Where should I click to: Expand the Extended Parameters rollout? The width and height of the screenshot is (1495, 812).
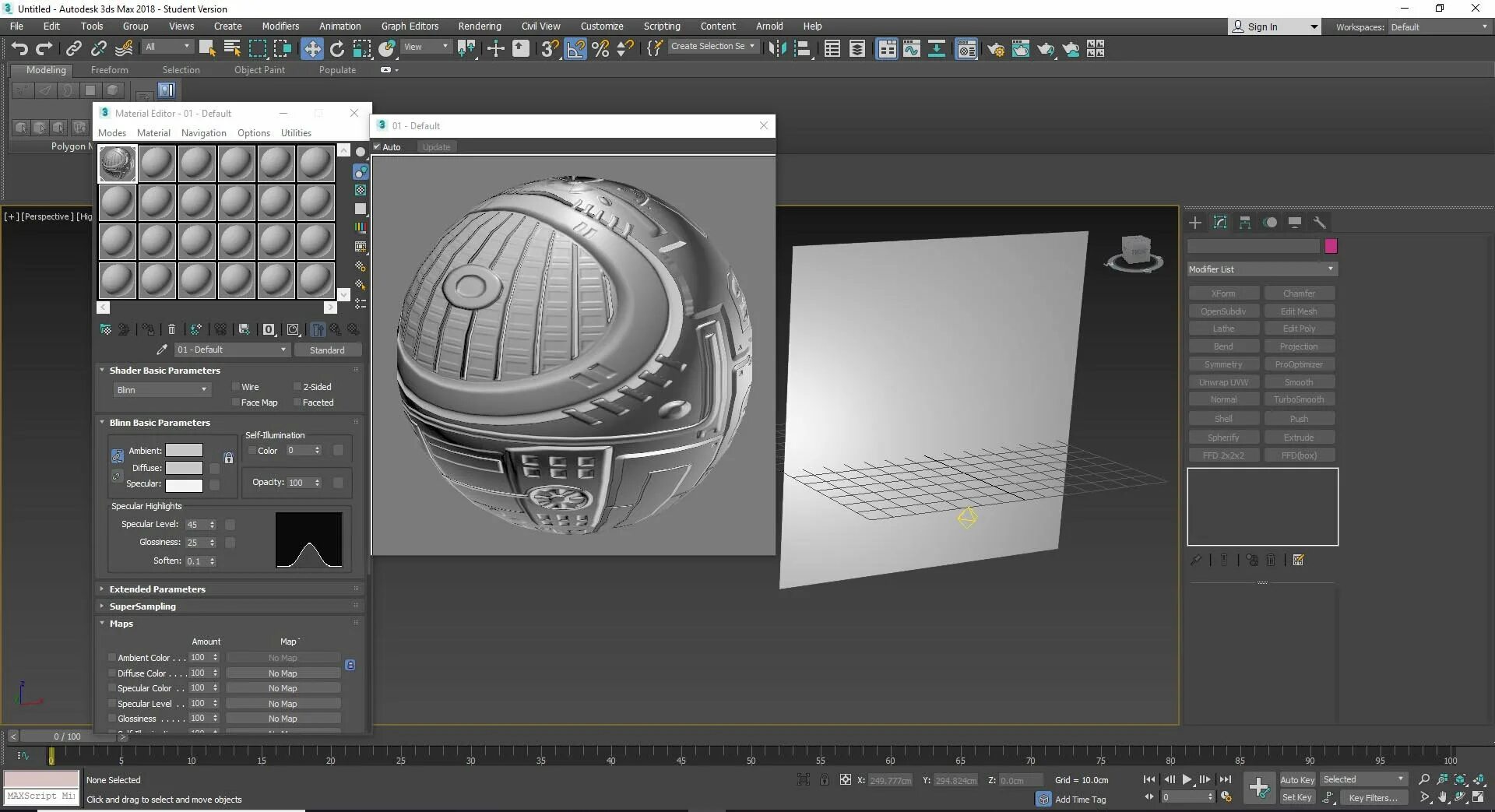click(x=157, y=589)
